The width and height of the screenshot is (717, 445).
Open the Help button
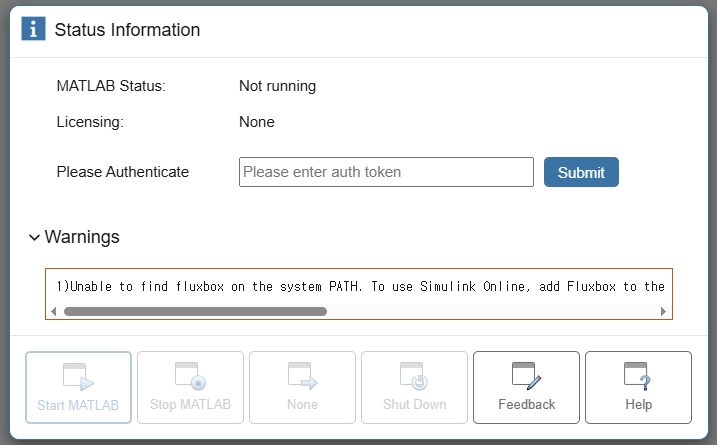[638, 387]
